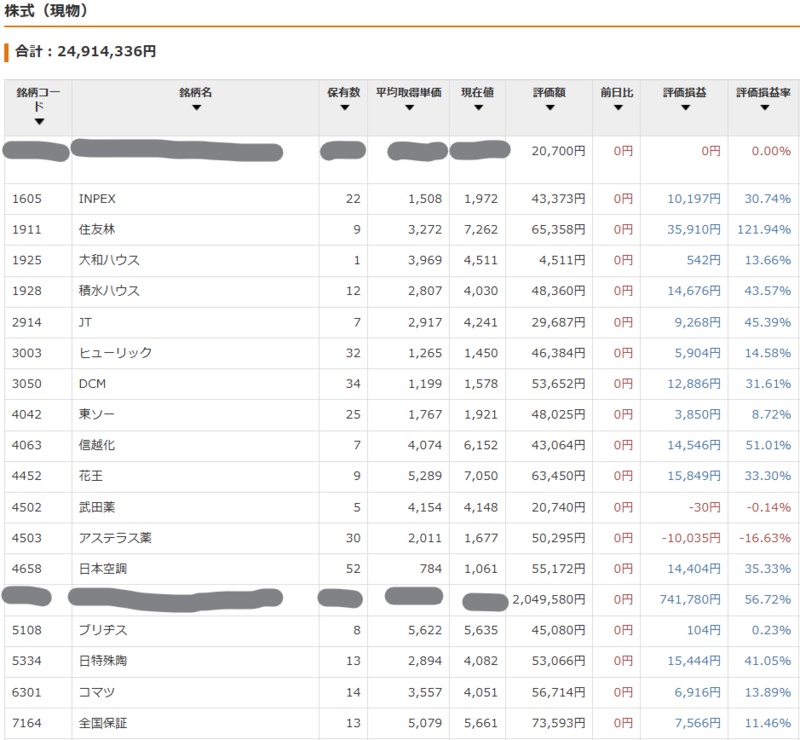Select stock code 1928

(x=27, y=291)
